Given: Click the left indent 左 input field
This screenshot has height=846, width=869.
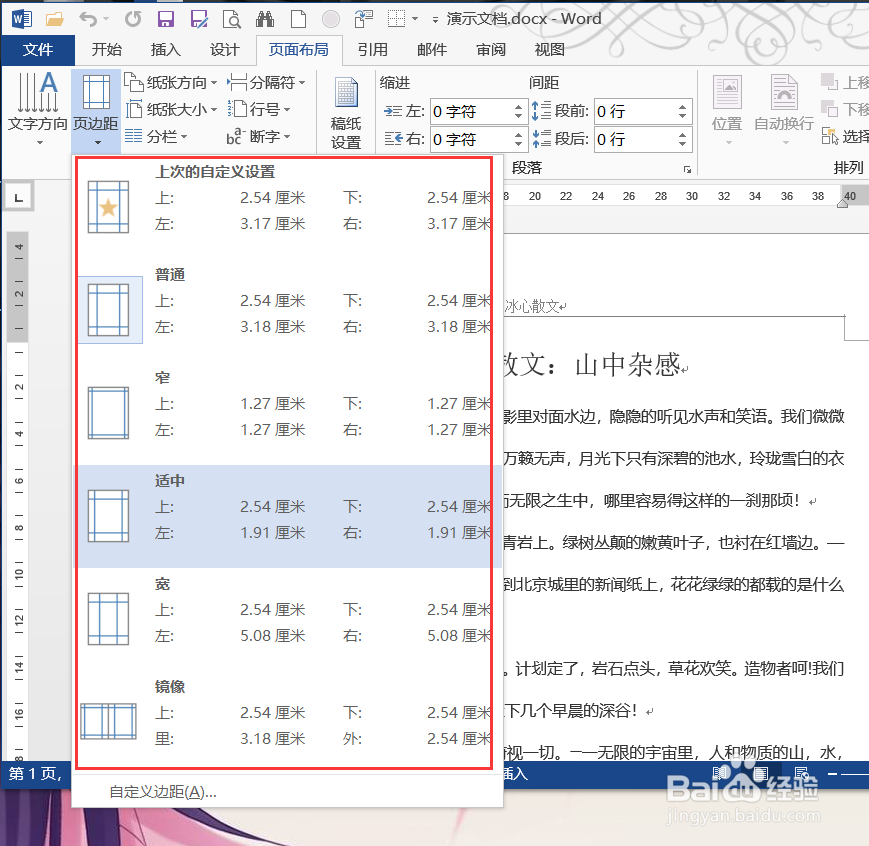Looking at the screenshot, I should click(x=471, y=111).
